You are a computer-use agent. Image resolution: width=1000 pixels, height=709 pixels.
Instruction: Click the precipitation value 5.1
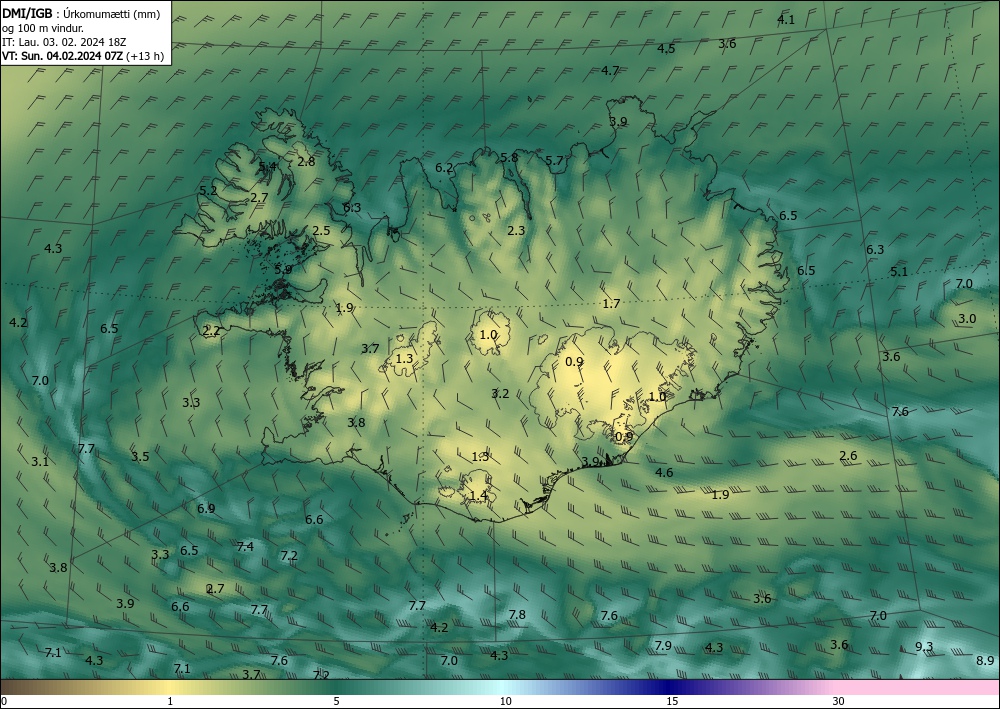click(899, 272)
